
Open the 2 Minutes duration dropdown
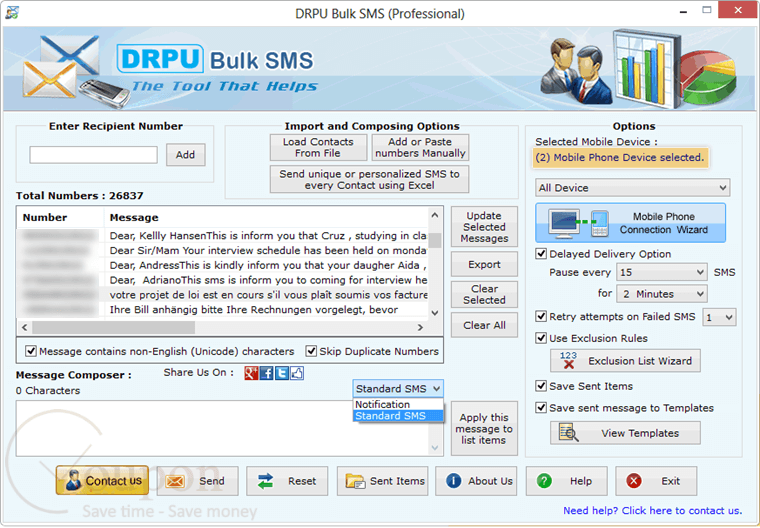662,294
